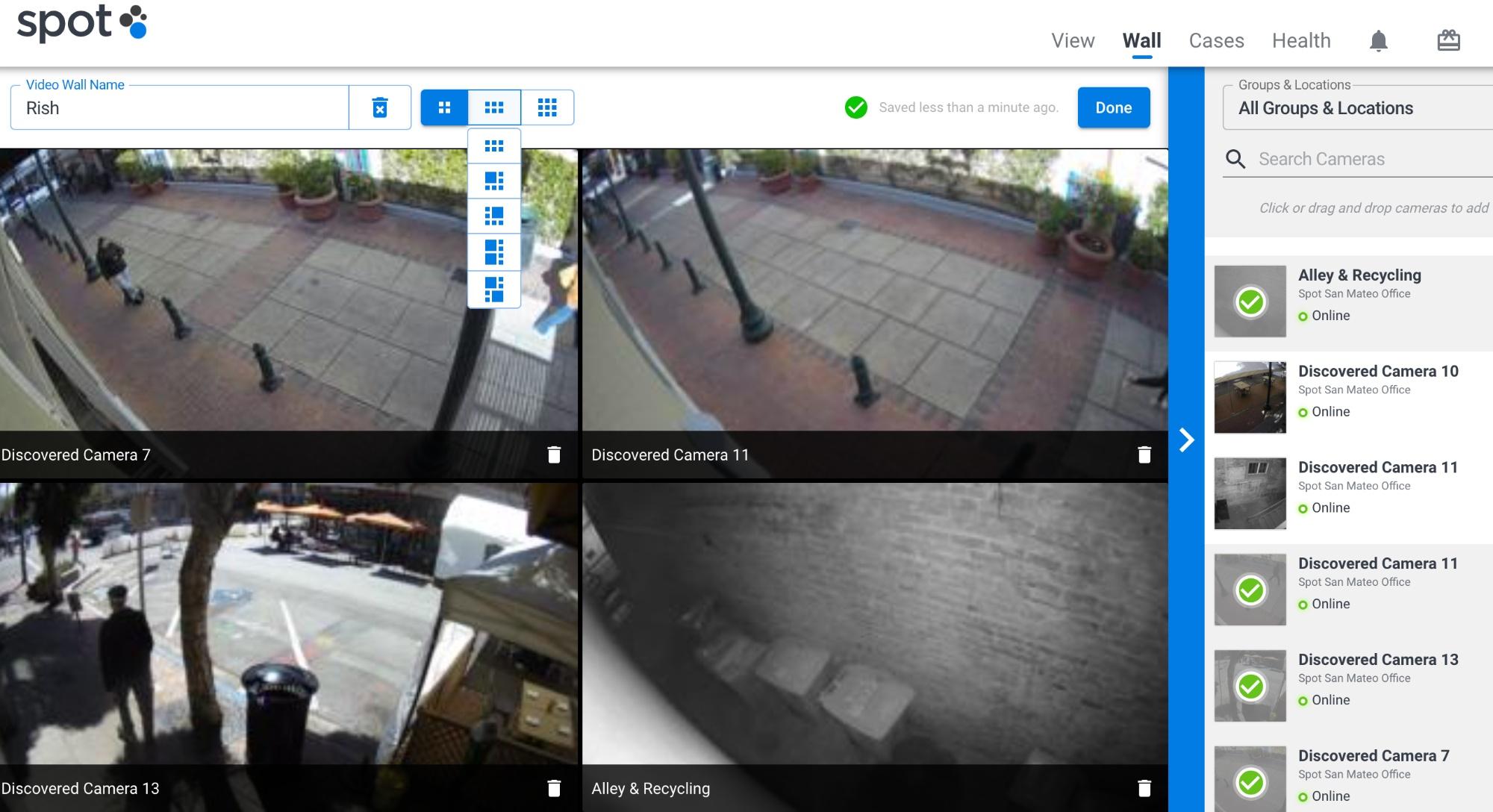Remove Alley & Recycling tile from wall
The image size is (1493, 812).
coord(1144,788)
